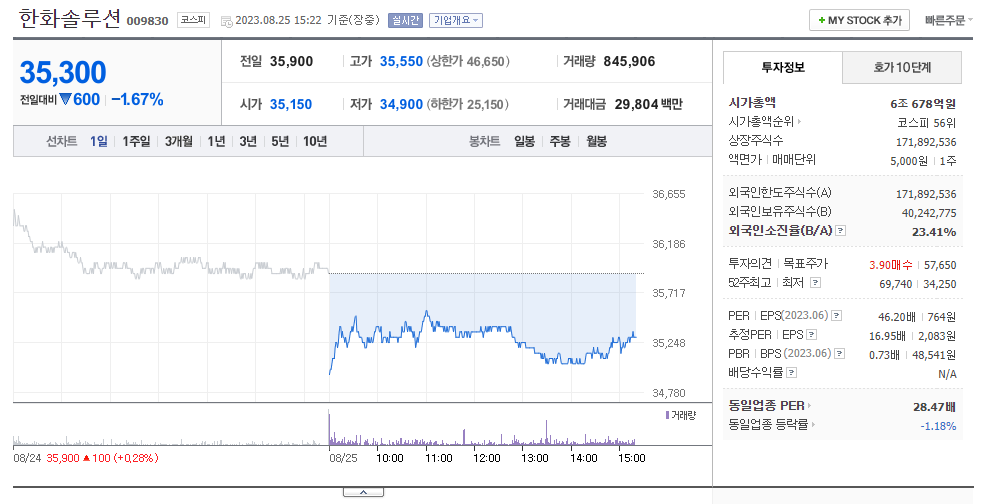Viewport: 997px width, 504px height.
Task: Click previous day 08/24 35,900 summary
Action: pos(86,458)
